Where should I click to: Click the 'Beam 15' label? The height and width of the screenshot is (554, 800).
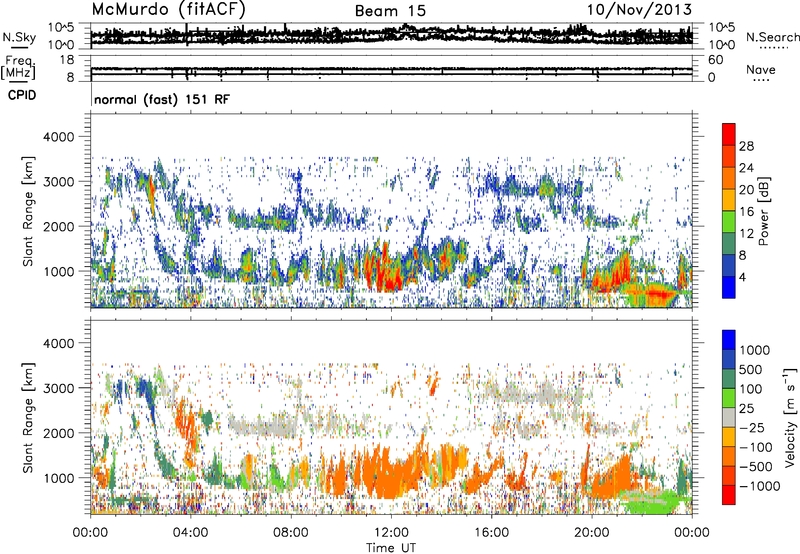(x=390, y=11)
